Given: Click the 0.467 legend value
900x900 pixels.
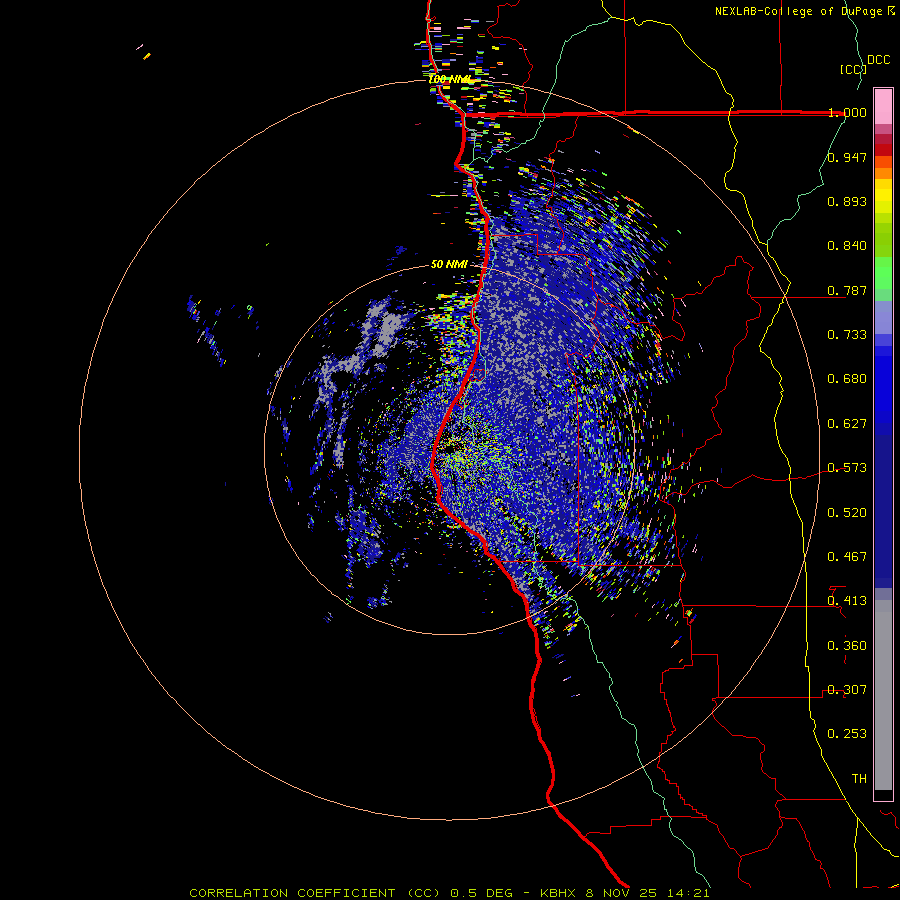Looking at the screenshot, I should click(847, 557).
